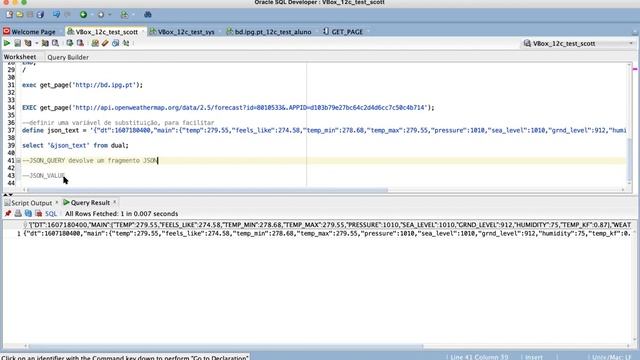Screen dimensions: 640x360
Task: Click the define json_text line
Action: point(324,131)
